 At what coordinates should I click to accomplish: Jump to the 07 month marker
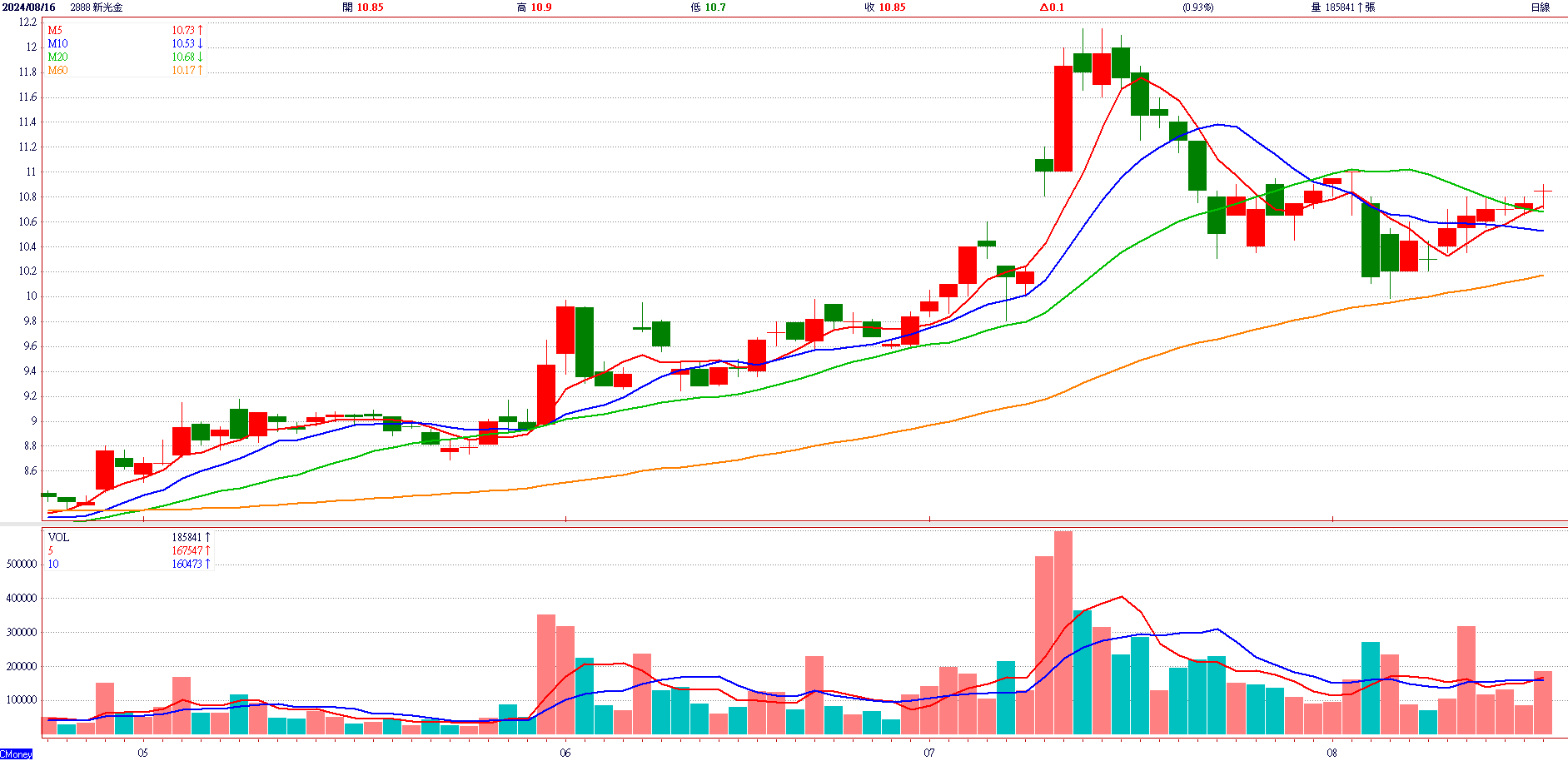pos(929,753)
